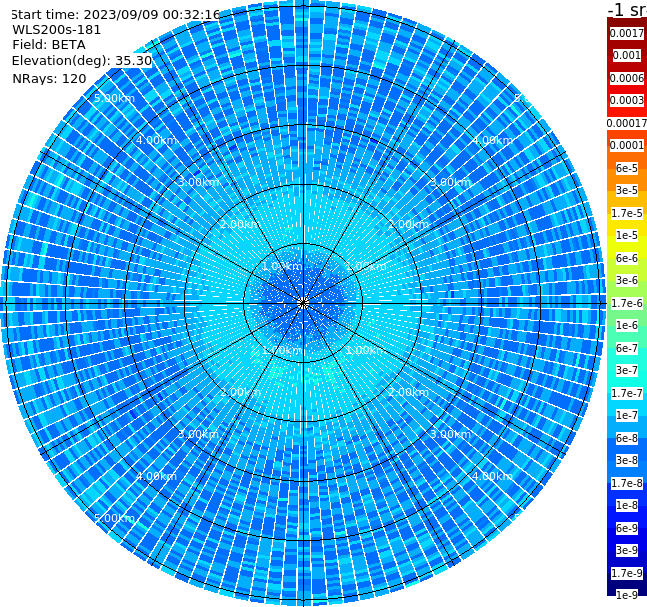Viewport: 647px width, 607px height.
Task: Click the 4.00km label in upper-left quadrant
Action: tap(156, 140)
